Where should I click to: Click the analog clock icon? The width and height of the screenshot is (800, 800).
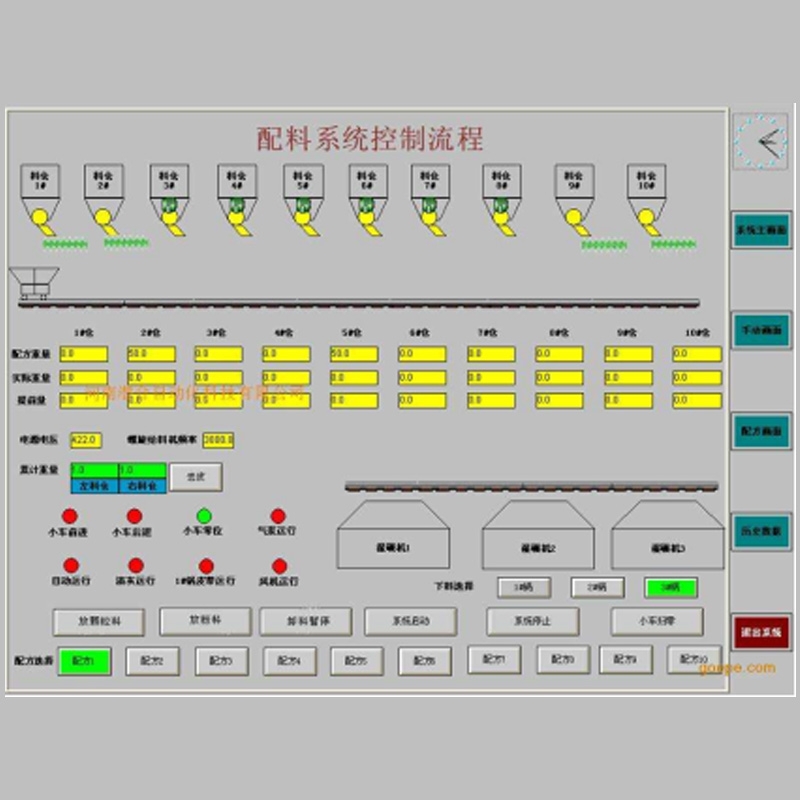pos(760,140)
